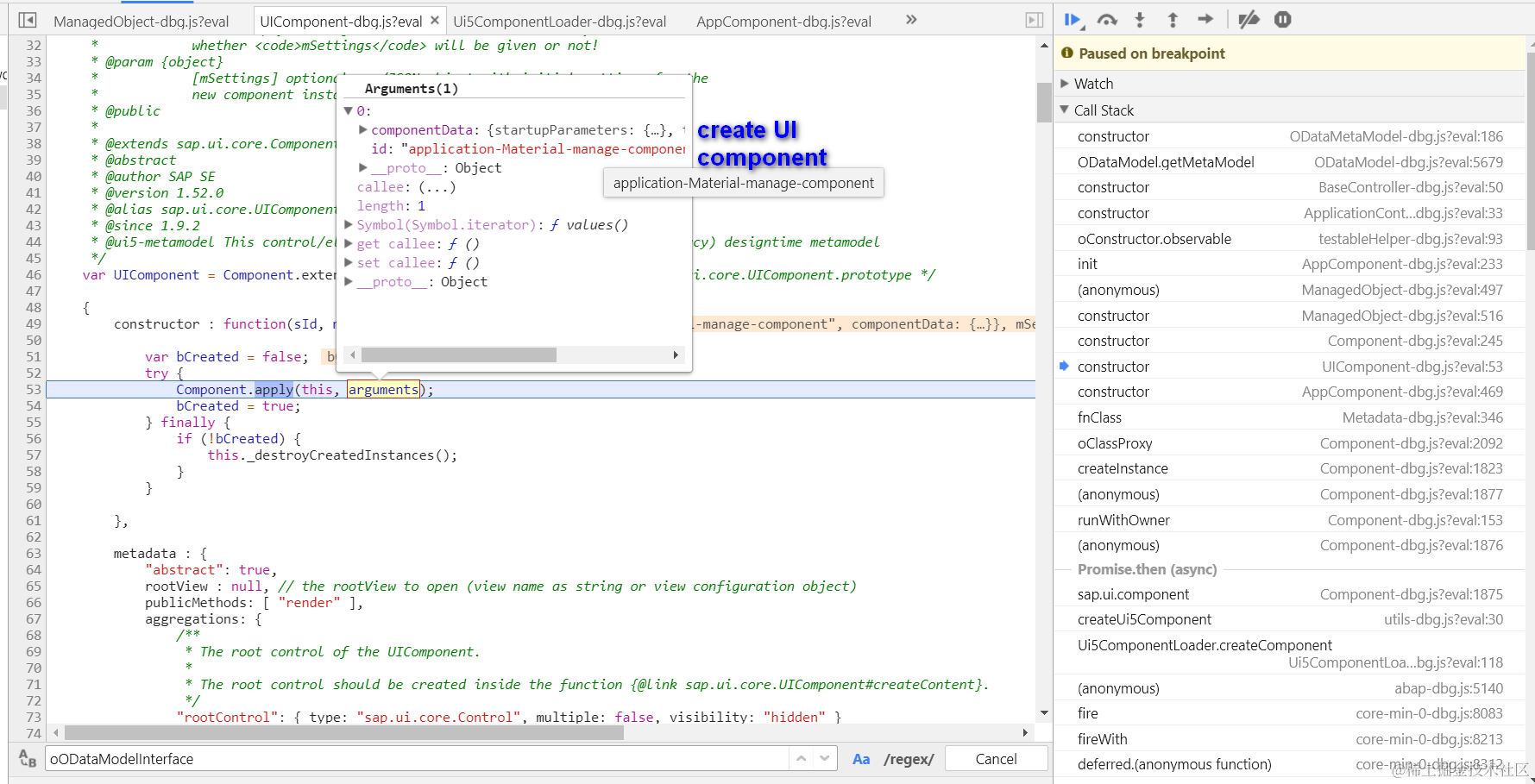Step into next function call icon
The width and height of the screenshot is (1535, 784).
1140,20
